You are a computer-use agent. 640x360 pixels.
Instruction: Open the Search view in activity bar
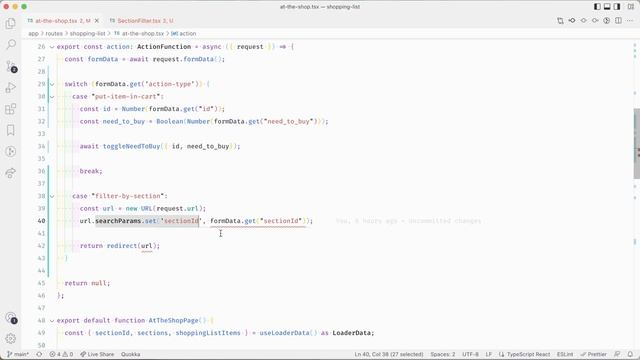tap(11, 44)
